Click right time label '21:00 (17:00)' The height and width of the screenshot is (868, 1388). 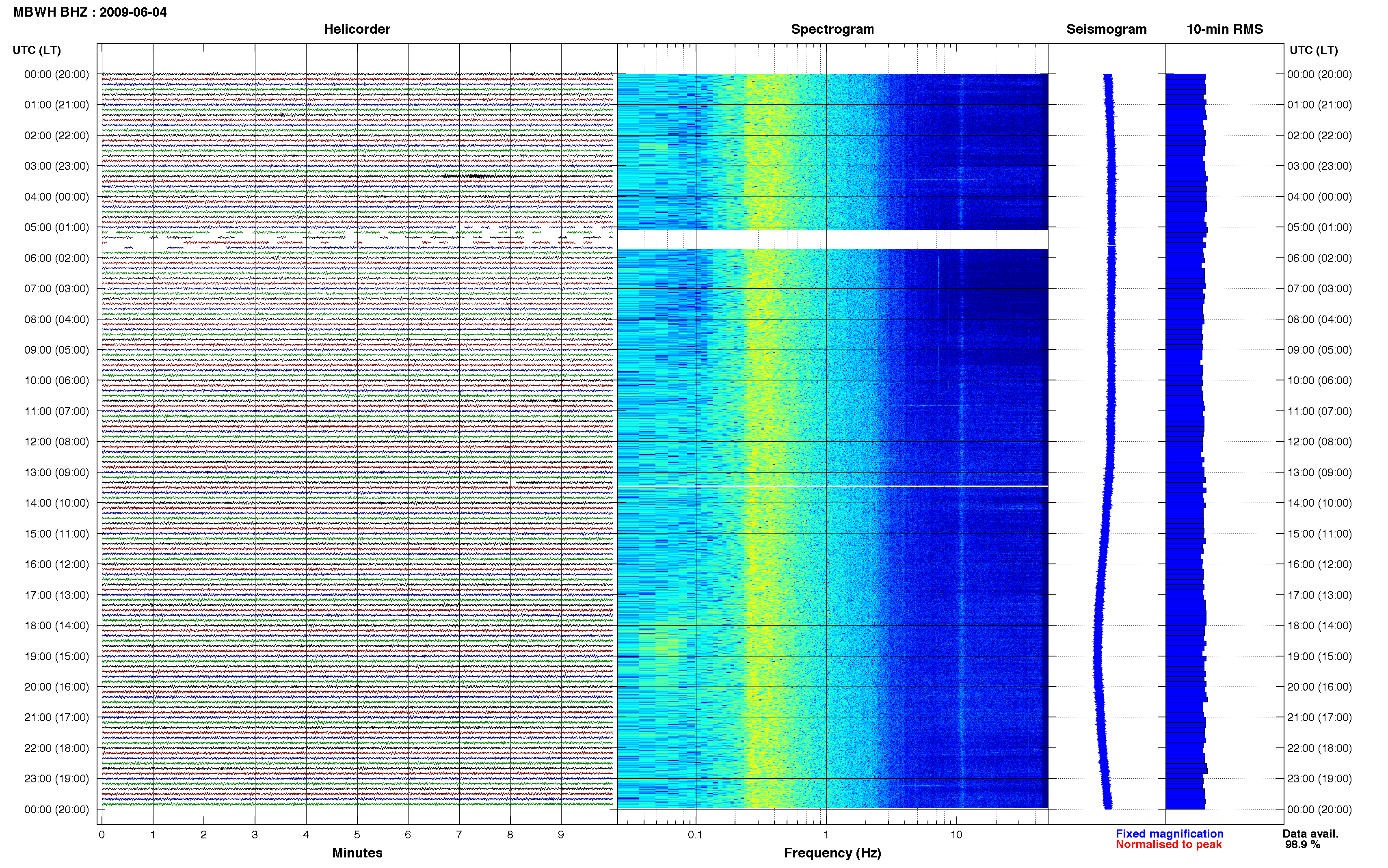point(1319,718)
